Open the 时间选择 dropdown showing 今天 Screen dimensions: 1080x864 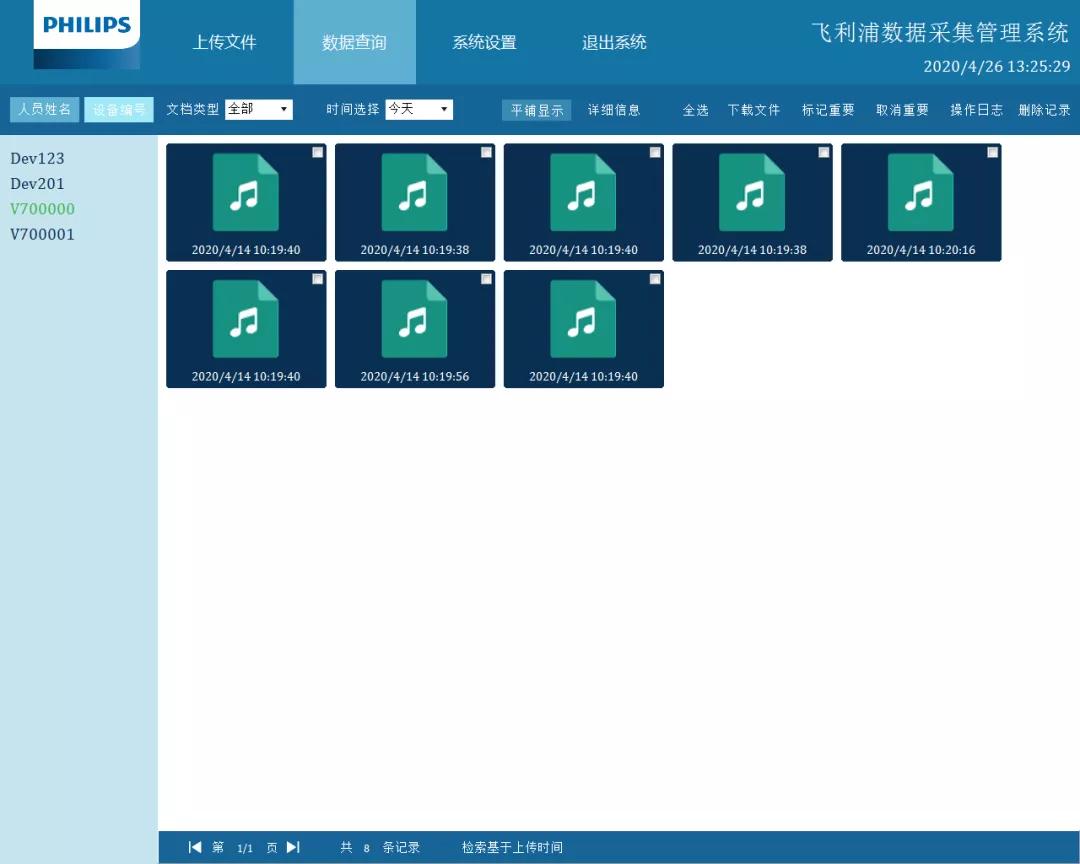(419, 109)
